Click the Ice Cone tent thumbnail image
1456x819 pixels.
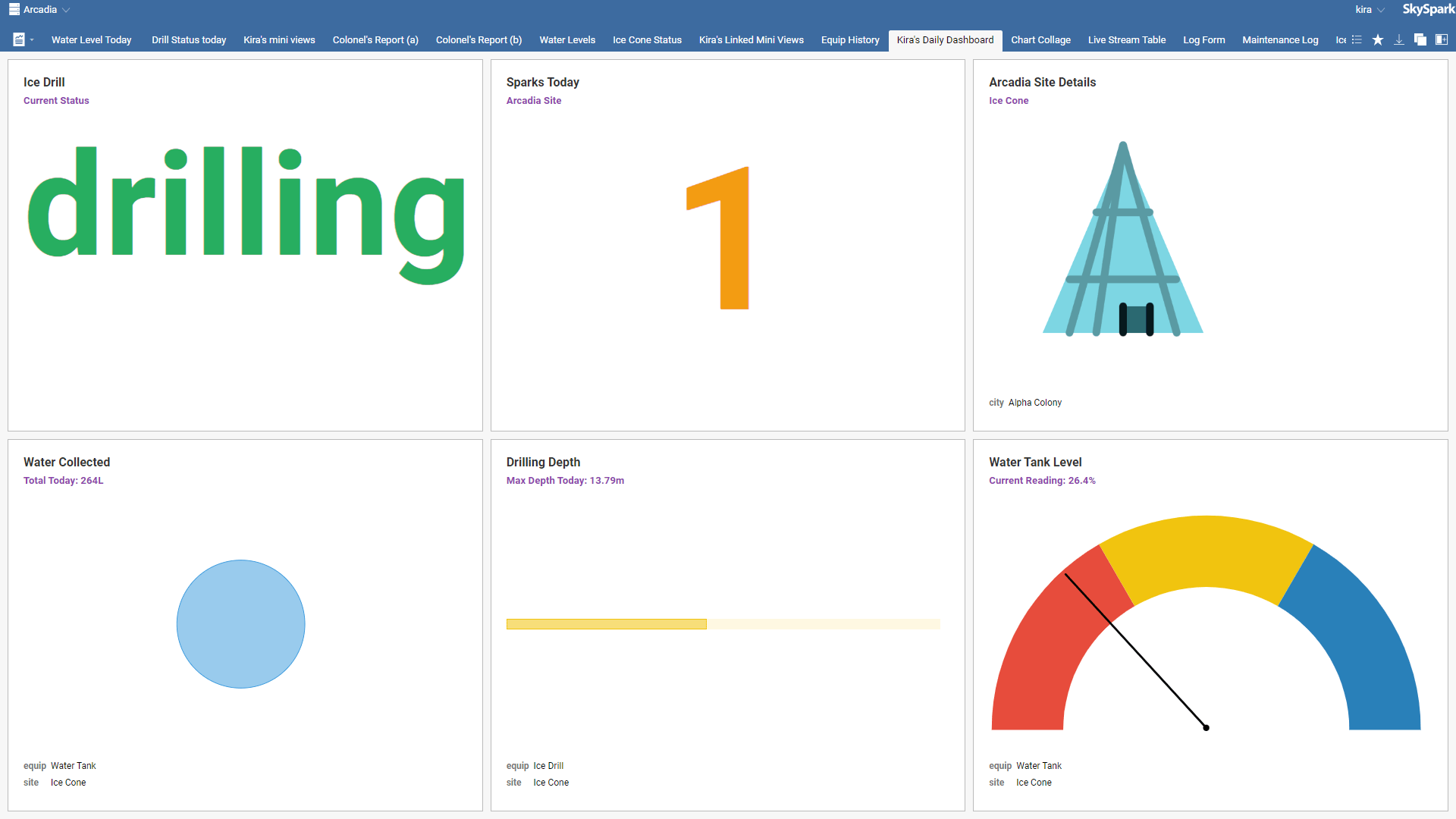(1123, 238)
